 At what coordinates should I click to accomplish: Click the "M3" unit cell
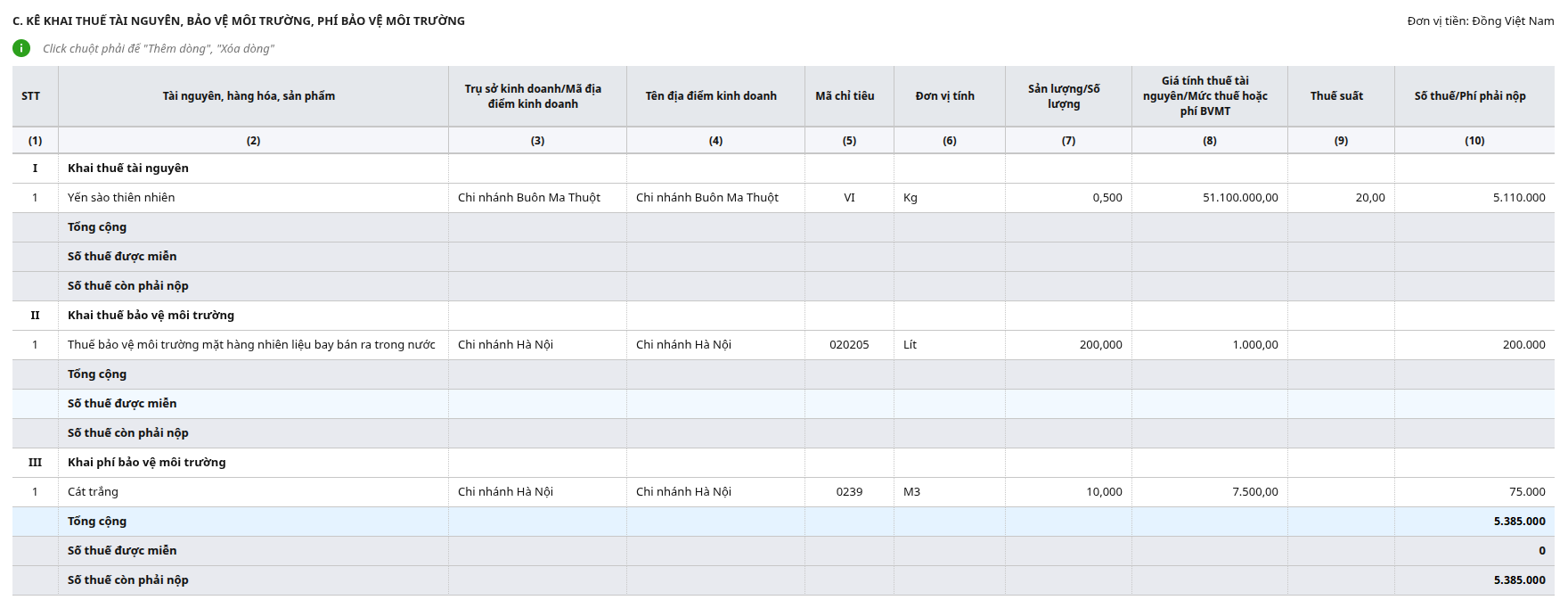(x=949, y=492)
